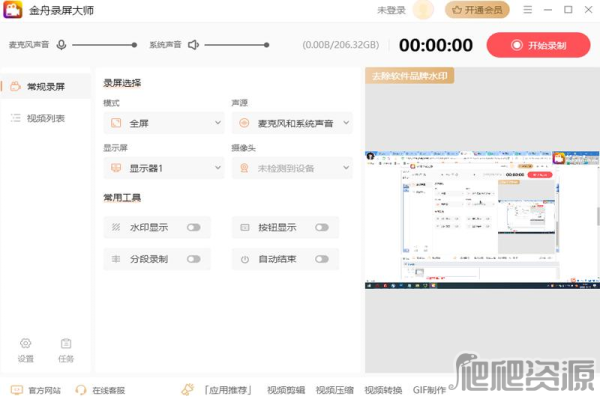The image size is (600, 399).
Task: Click the 摄像头 webcam icon
Action: pos(244,168)
